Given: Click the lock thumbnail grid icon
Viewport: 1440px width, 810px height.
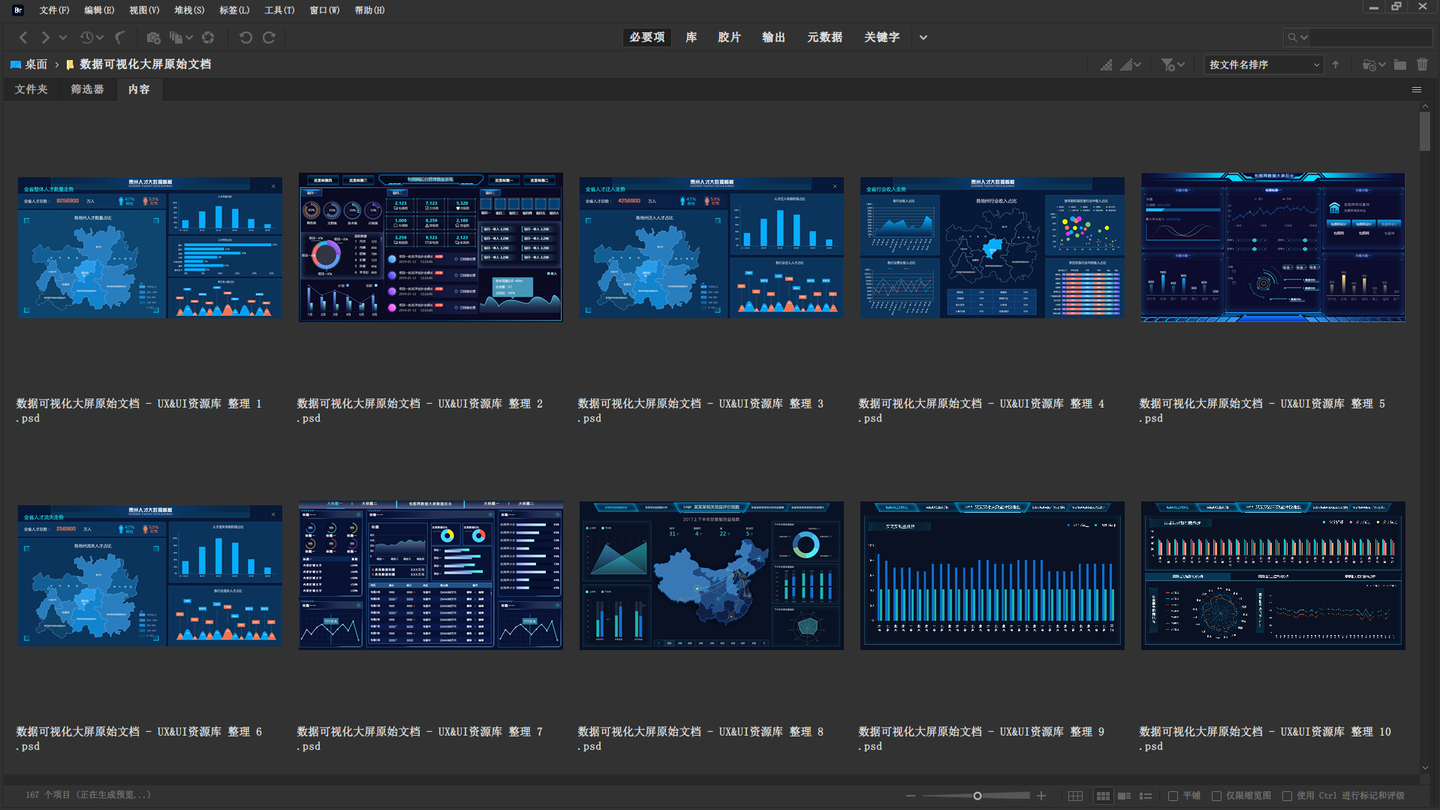Looking at the screenshot, I should (x=1075, y=796).
